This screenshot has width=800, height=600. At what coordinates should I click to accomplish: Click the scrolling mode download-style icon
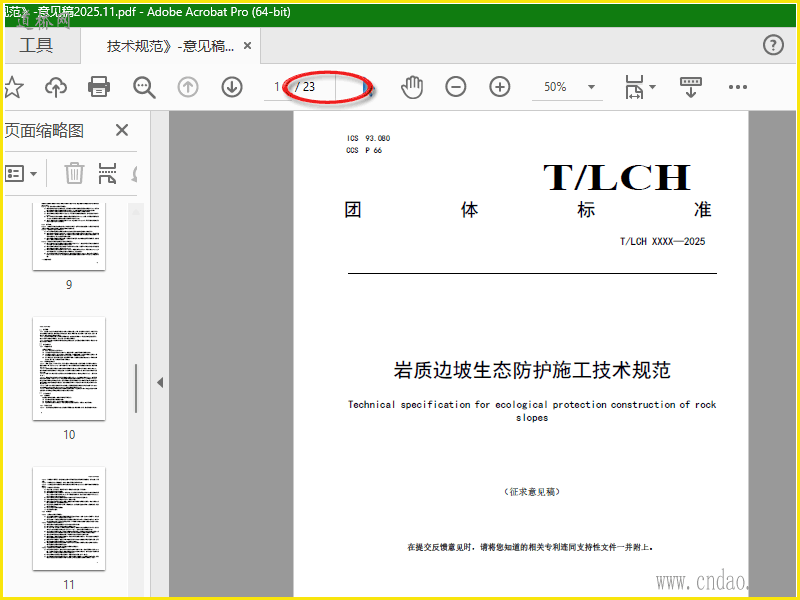[691, 87]
